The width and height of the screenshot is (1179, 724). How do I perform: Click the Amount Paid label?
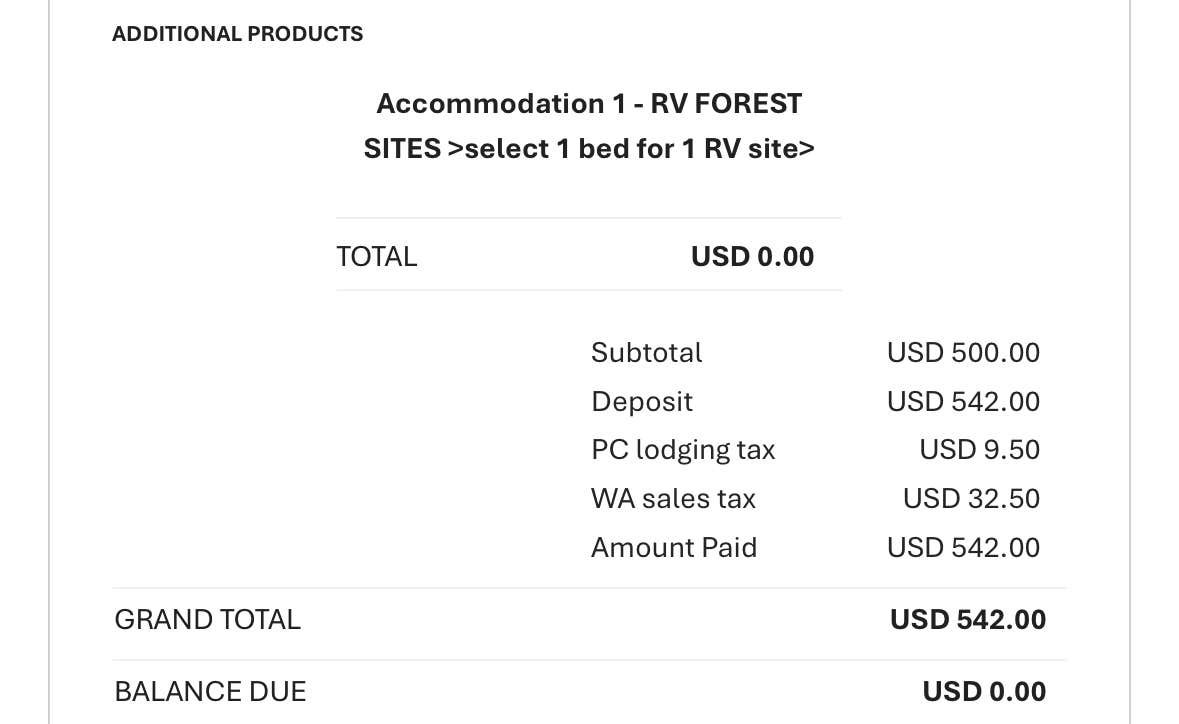[674, 548]
